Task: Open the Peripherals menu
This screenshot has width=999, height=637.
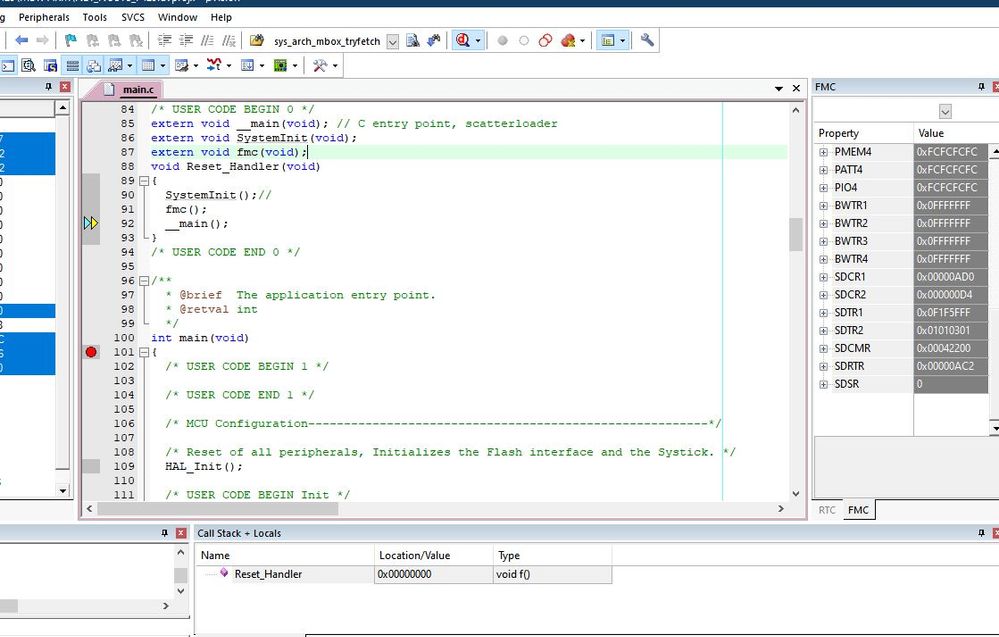Action: point(44,17)
